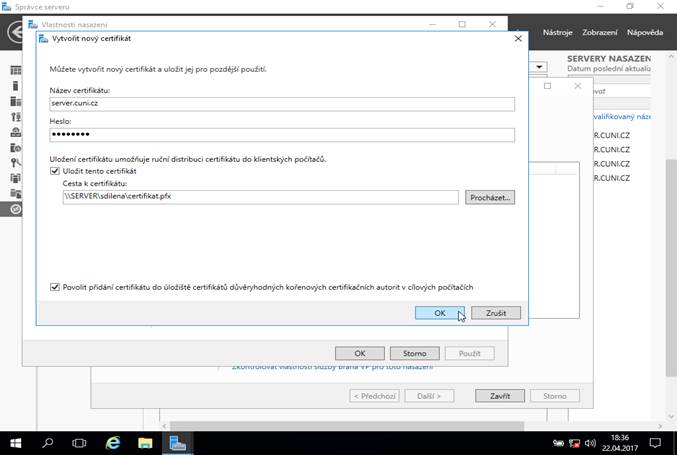Focus Heslo password field
The width and height of the screenshot is (677, 455).
pos(282,135)
